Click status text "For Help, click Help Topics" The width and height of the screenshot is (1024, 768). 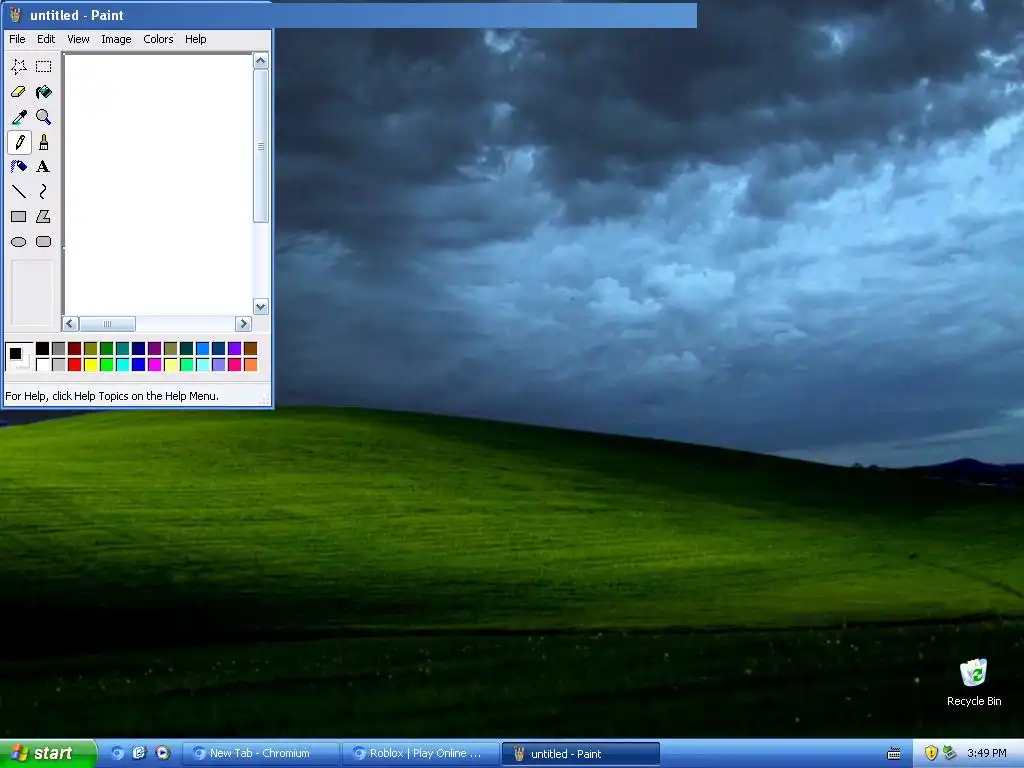click(112, 396)
